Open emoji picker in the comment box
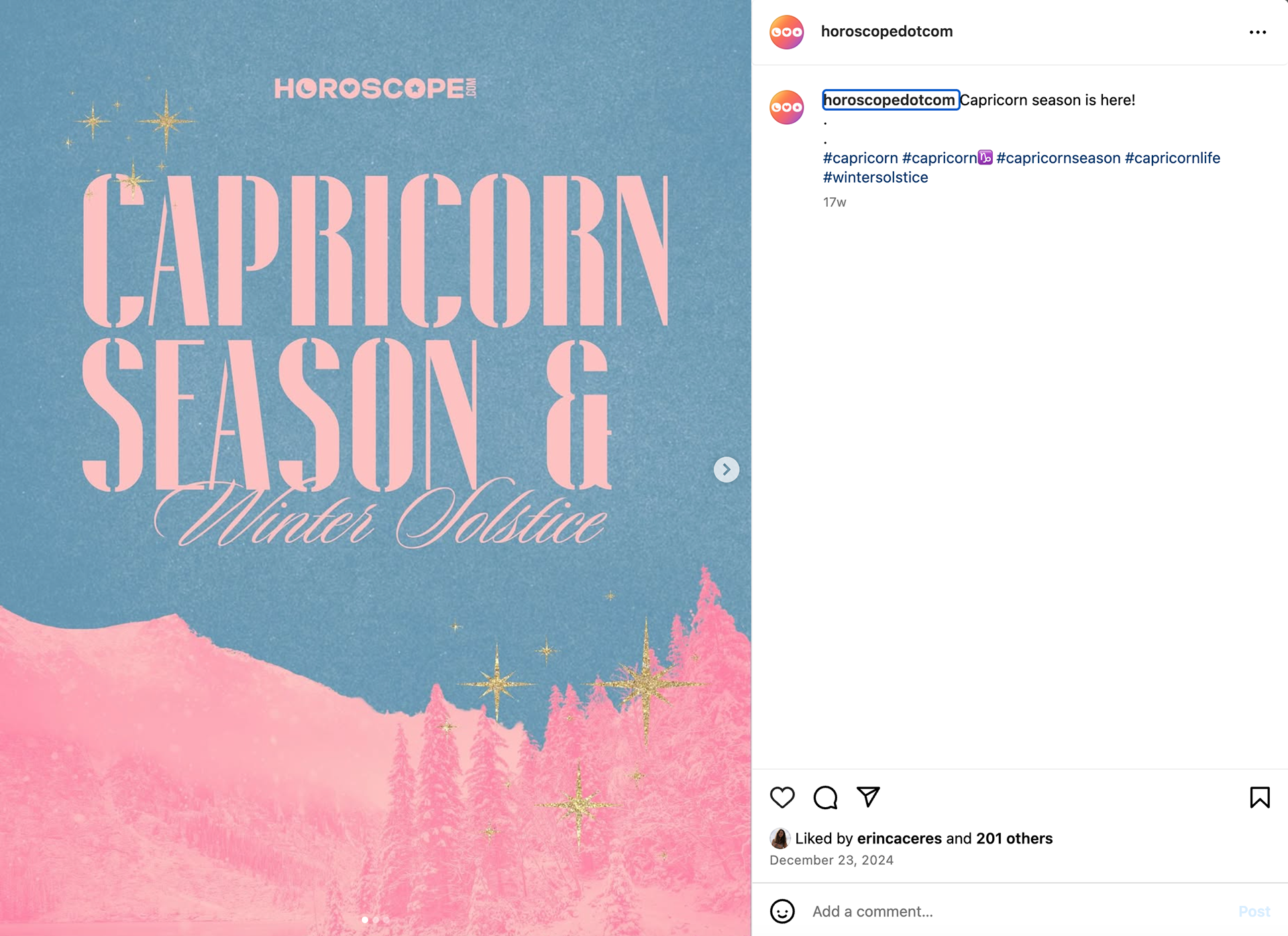Image resolution: width=1288 pixels, height=936 pixels. (x=782, y=911)
